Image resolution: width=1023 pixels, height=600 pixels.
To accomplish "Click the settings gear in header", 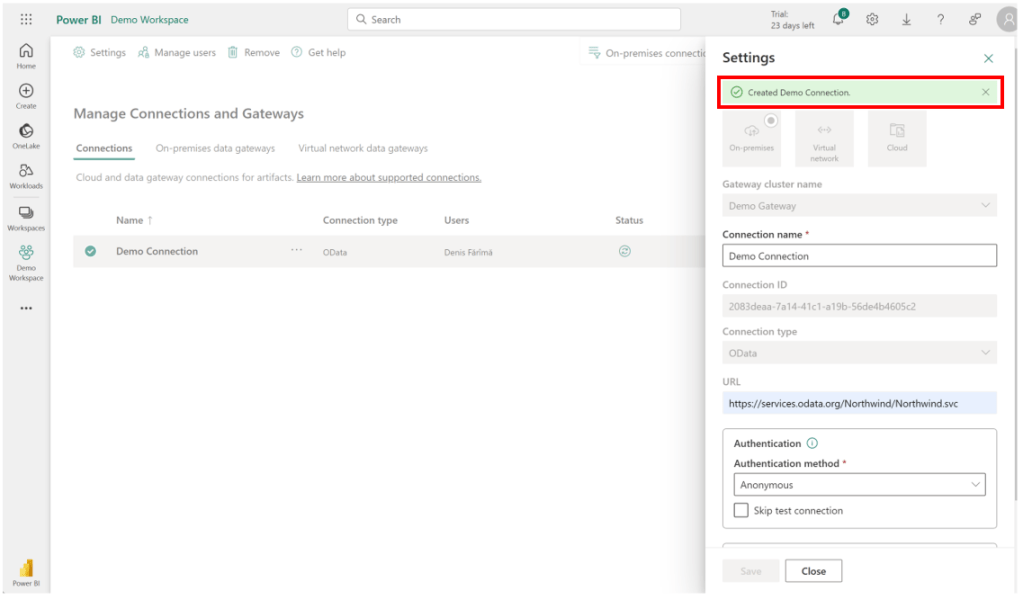I will click(x=872, y=19).
